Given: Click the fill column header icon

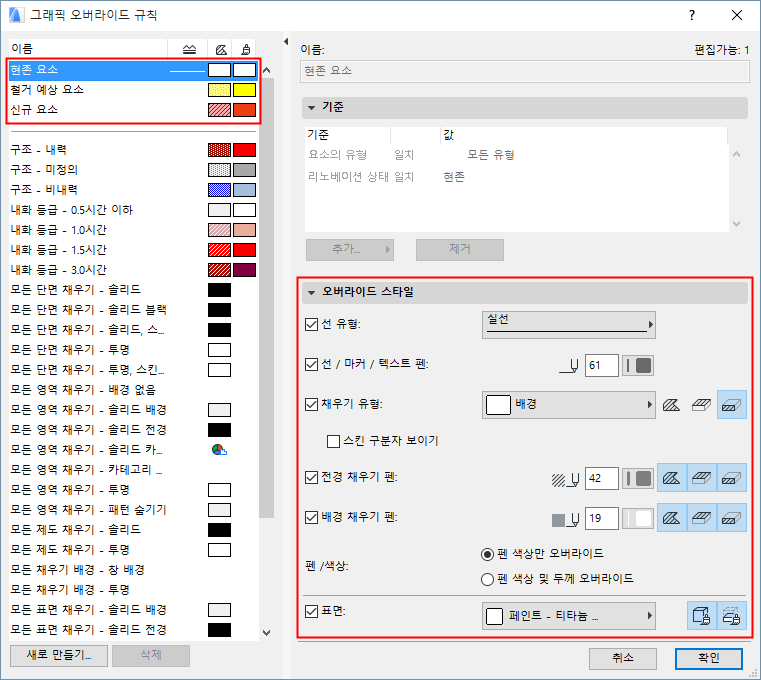Looking at the screenshot, I should click(x=221, y=49).
